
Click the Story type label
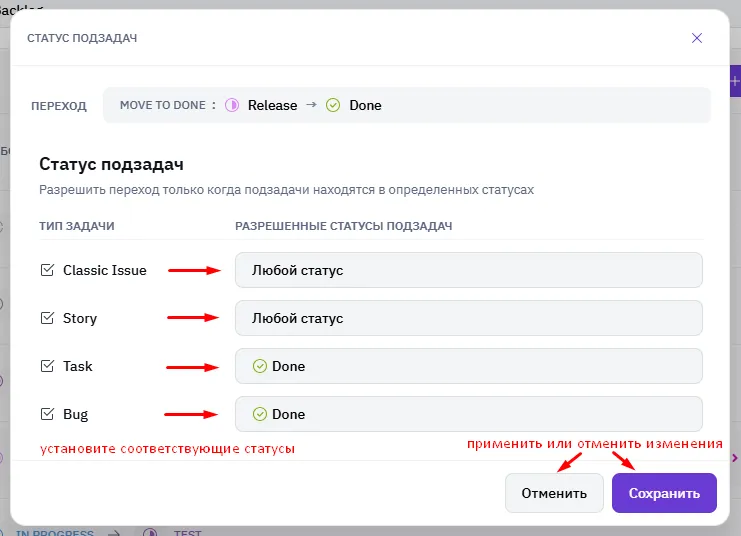pos(80,319)
